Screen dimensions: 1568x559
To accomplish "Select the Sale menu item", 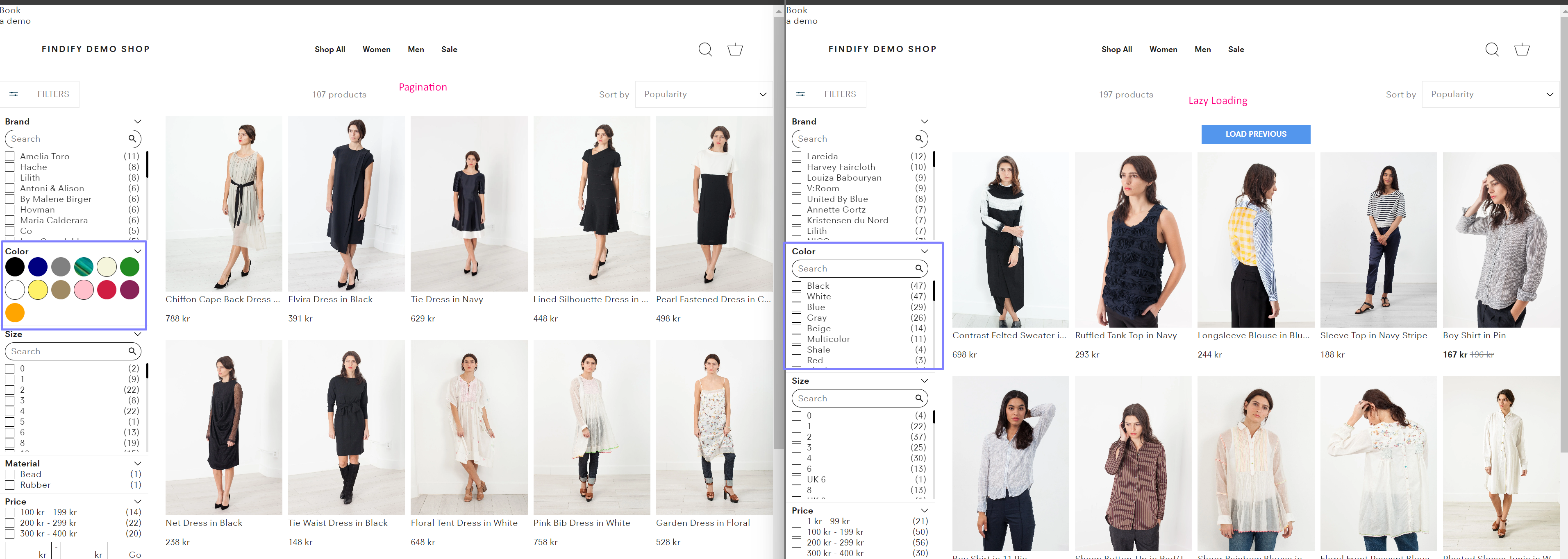I will click(449, 49).
